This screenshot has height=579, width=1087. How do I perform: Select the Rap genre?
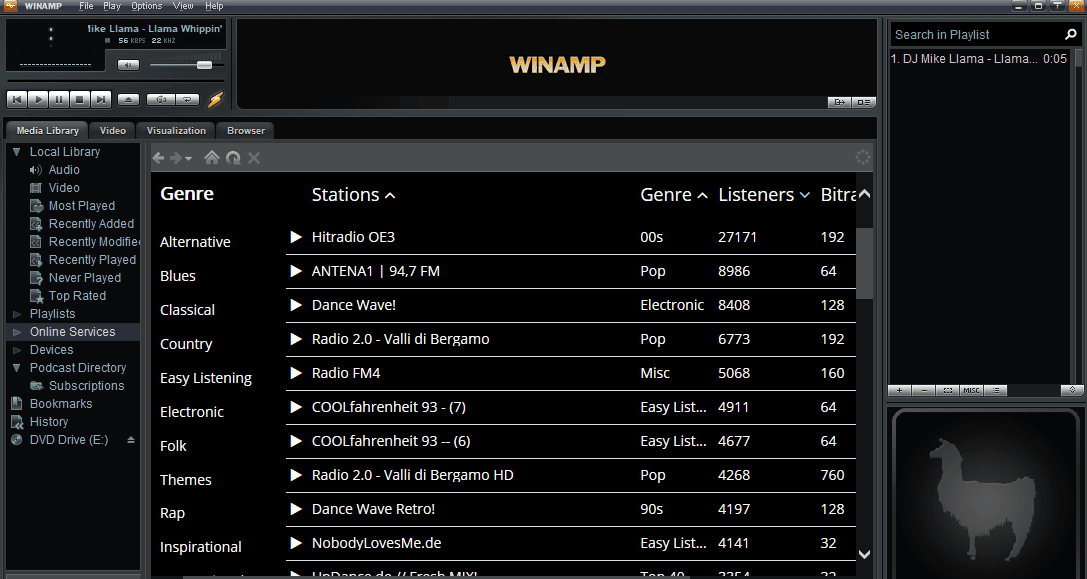172,513
